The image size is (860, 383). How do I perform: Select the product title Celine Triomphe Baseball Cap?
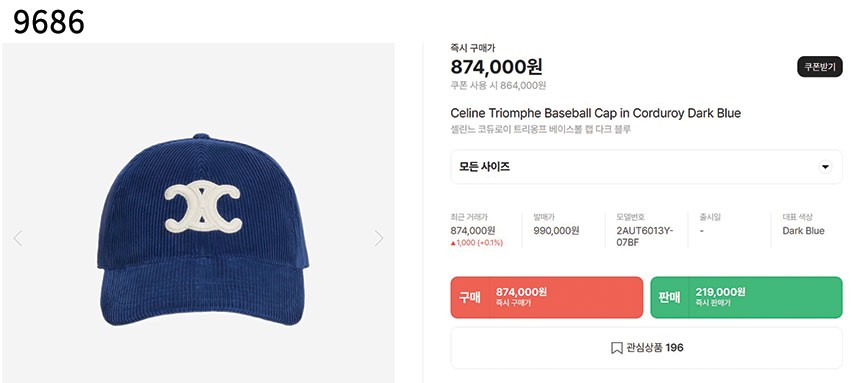coord(596,114)
